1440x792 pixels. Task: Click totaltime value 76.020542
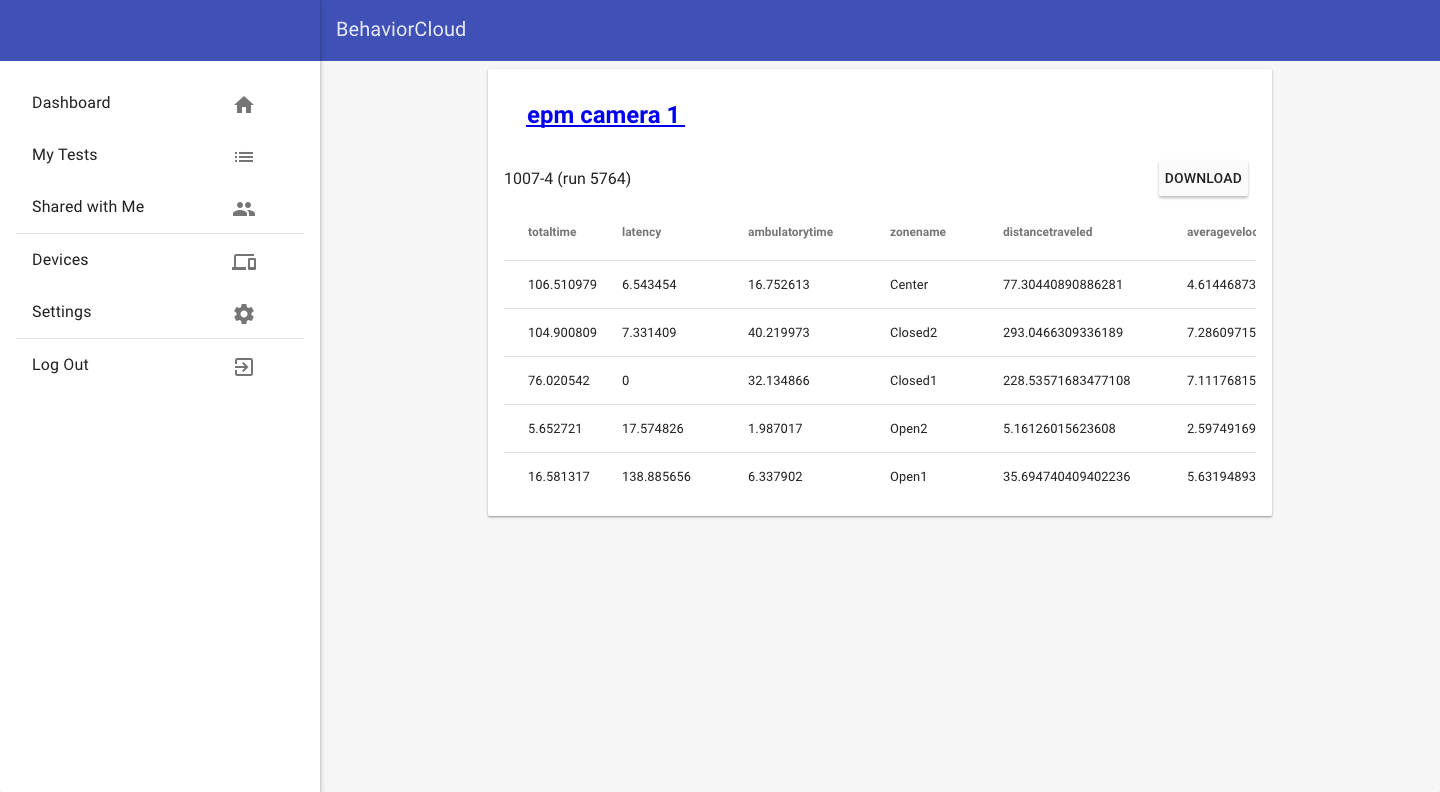click(559, 381)
